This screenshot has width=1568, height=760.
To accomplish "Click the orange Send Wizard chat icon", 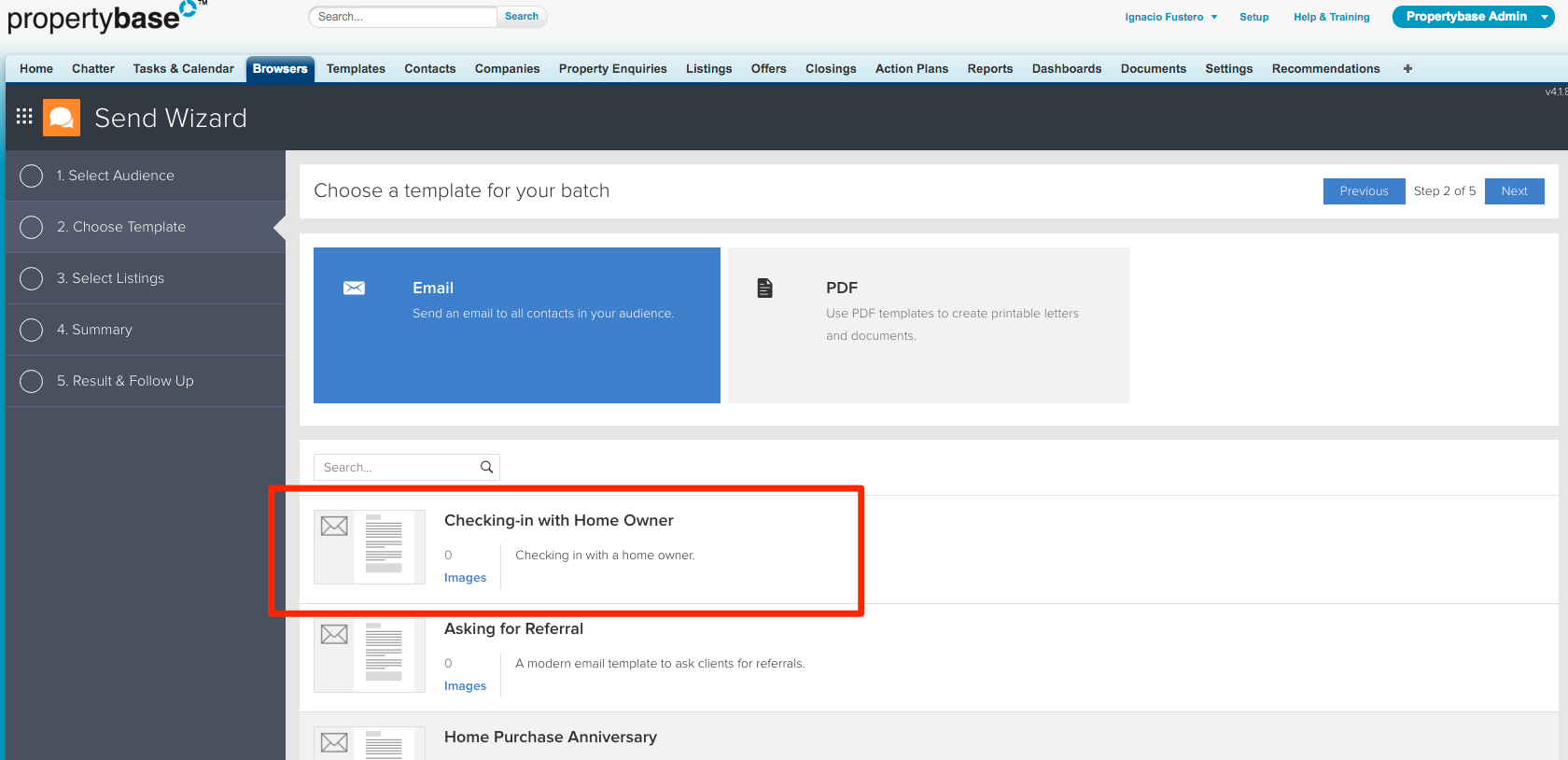I will (62, 118).
